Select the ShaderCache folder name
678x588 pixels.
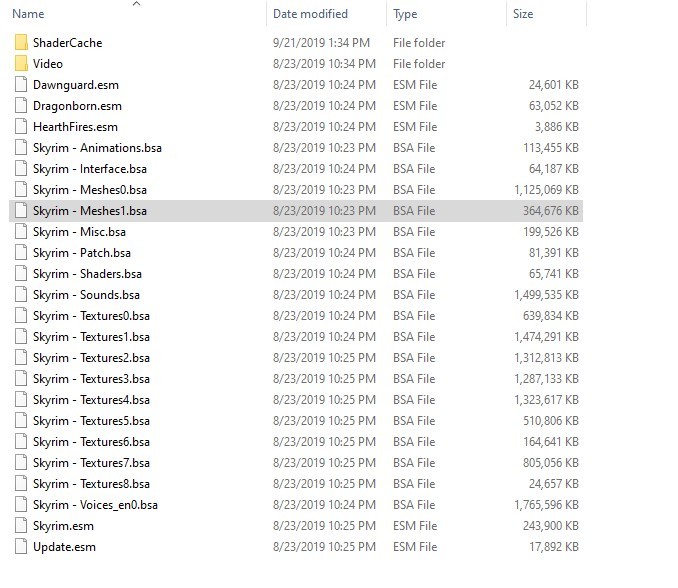coord(68,43)
